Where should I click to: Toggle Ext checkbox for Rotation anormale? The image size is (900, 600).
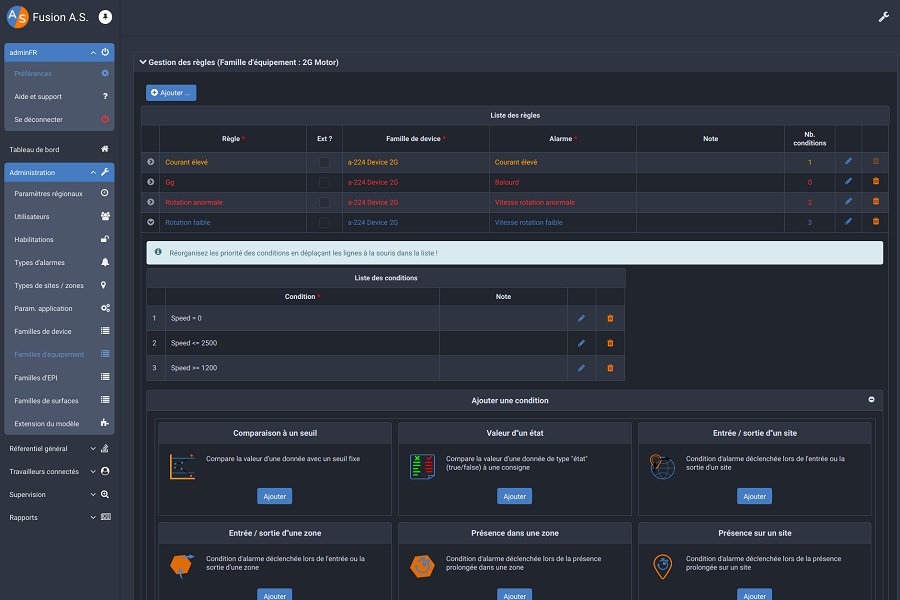coord(324,203)
